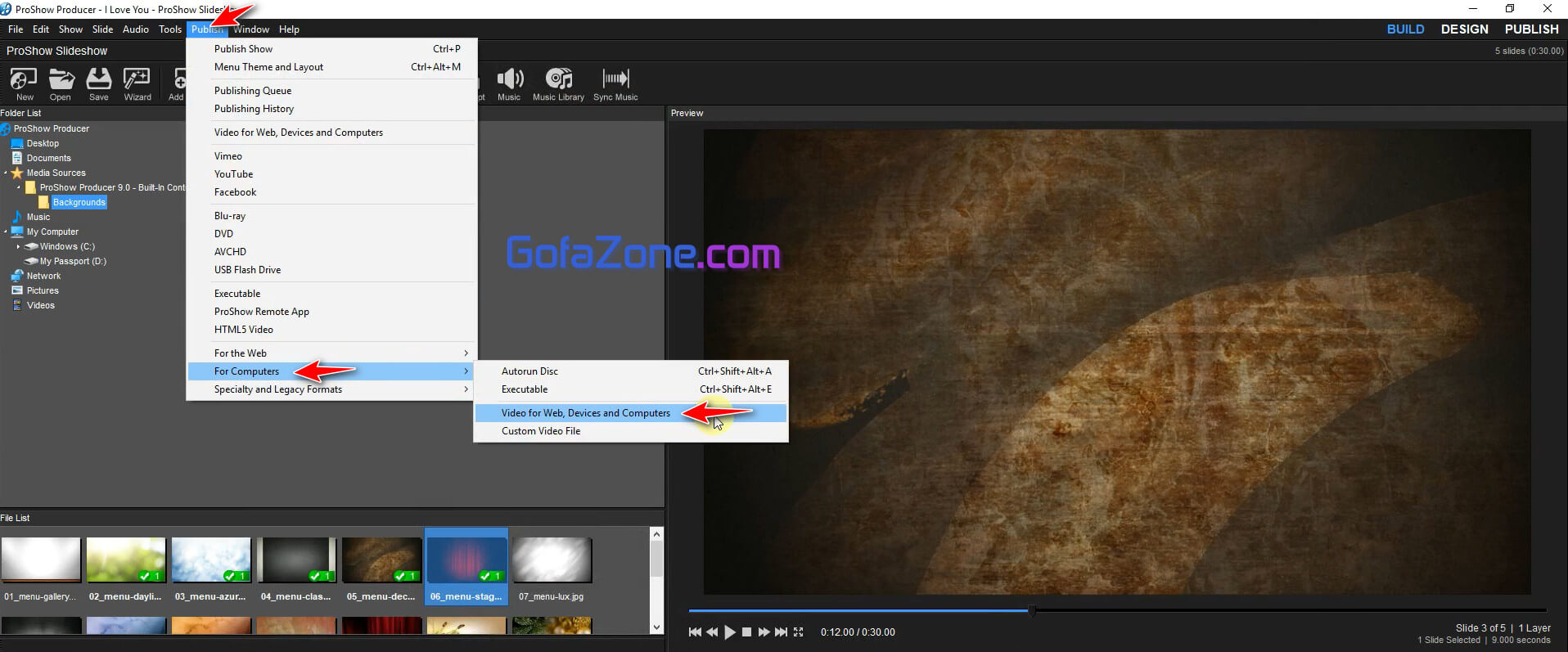This screenshot has width=1568, height=652.
Task: Expand the Windows (C:) drive node
Action: pos(18,246)
